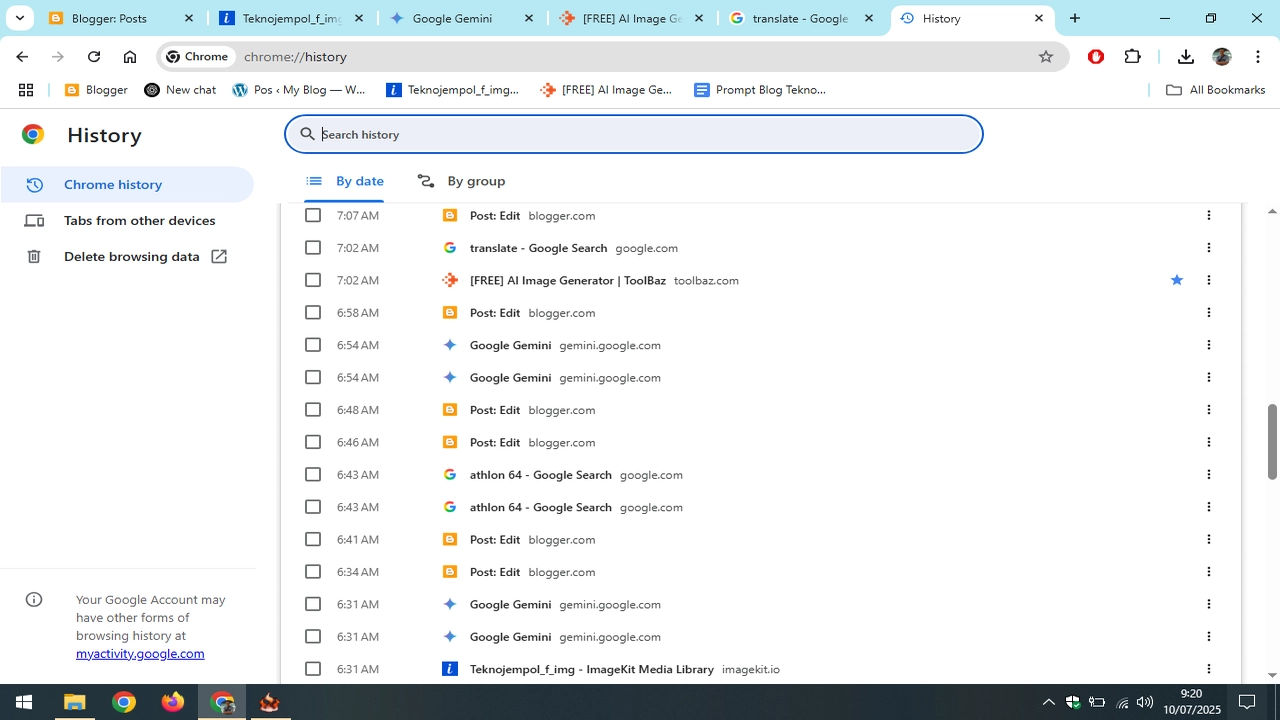Open actions menu for ToolBaz entry
The image size is (1280, 720).
pyautogui.click(x=1208, y=280)
